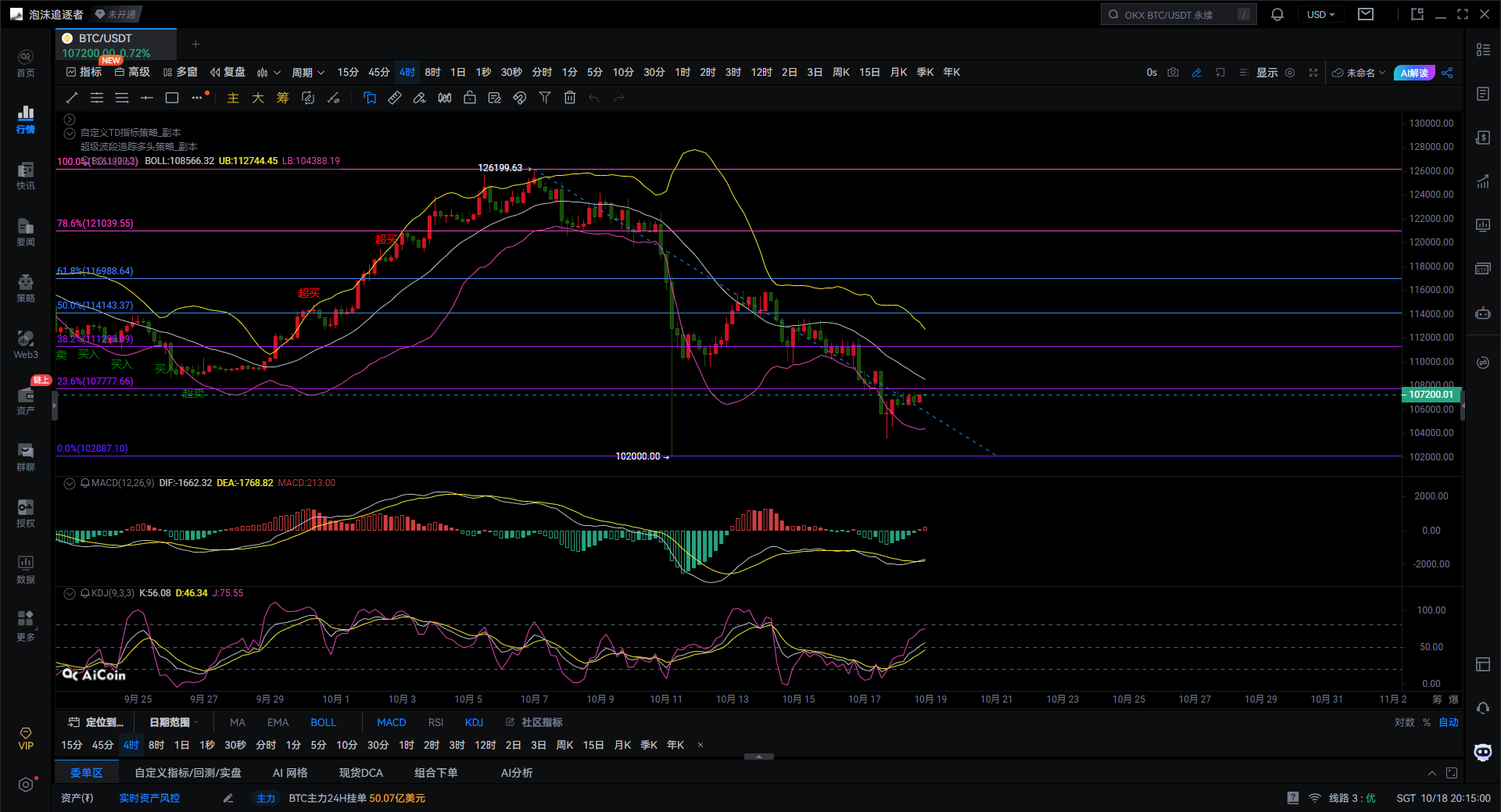The width and height of the screenshot is (1501, 812).
Task: Click the 实时资产风控 link
Action: pyautogui.click(x=149, y=798)
